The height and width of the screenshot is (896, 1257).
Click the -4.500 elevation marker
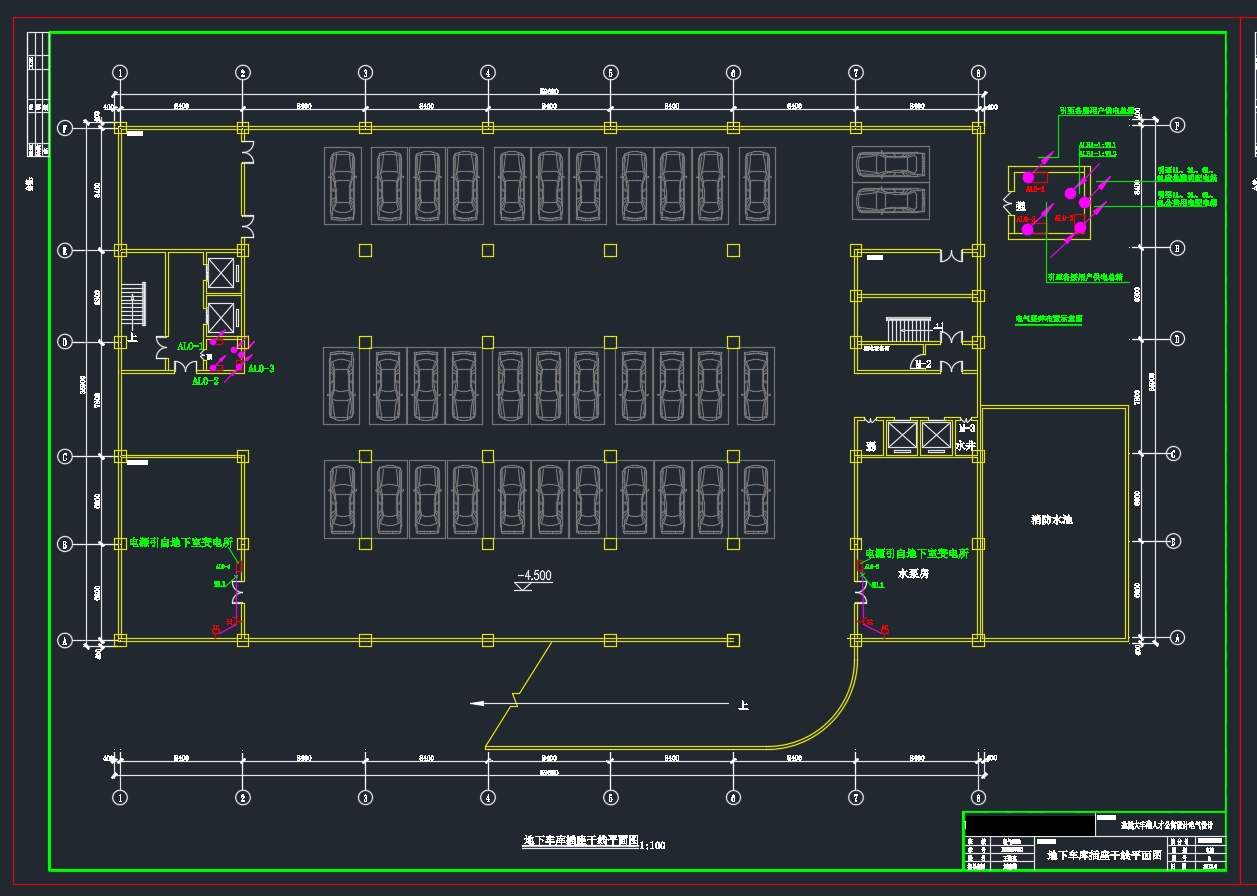tap(534, 577)
